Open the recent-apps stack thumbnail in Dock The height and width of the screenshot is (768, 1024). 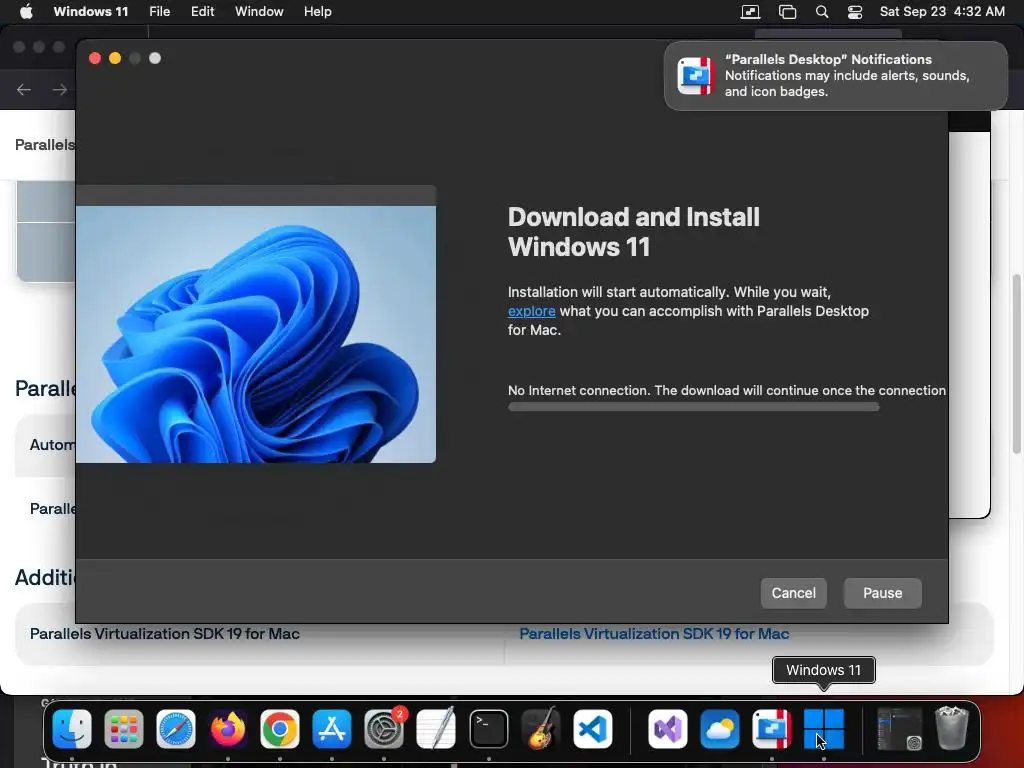click(x=899, y=728)
